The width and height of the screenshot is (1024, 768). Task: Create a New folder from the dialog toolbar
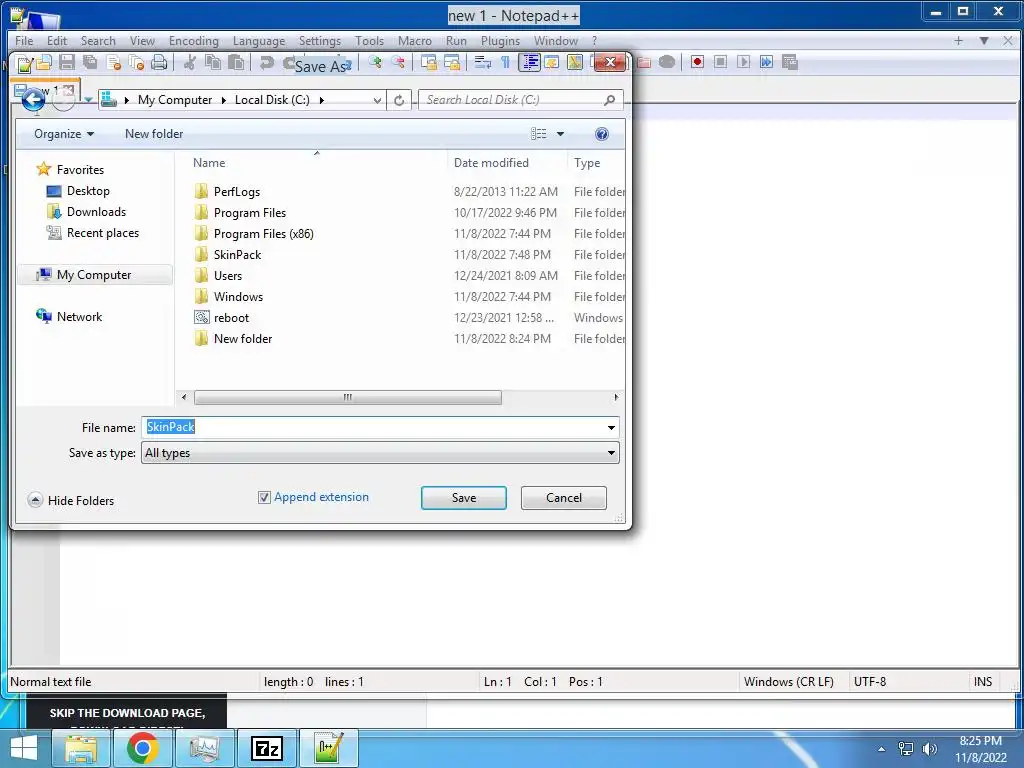click(154, 134)
